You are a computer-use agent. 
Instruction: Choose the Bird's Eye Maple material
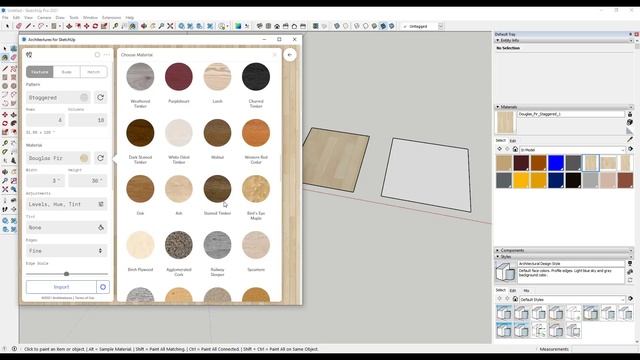click(256, 189)
